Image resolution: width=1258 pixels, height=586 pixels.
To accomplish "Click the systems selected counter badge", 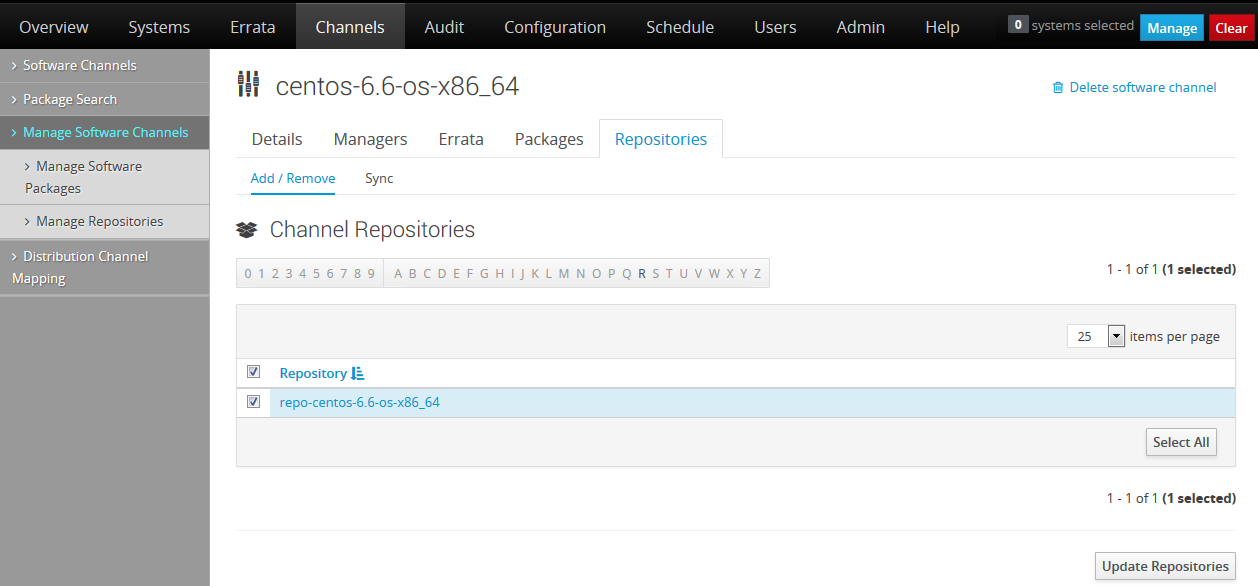I will (x=1018, y=25).
